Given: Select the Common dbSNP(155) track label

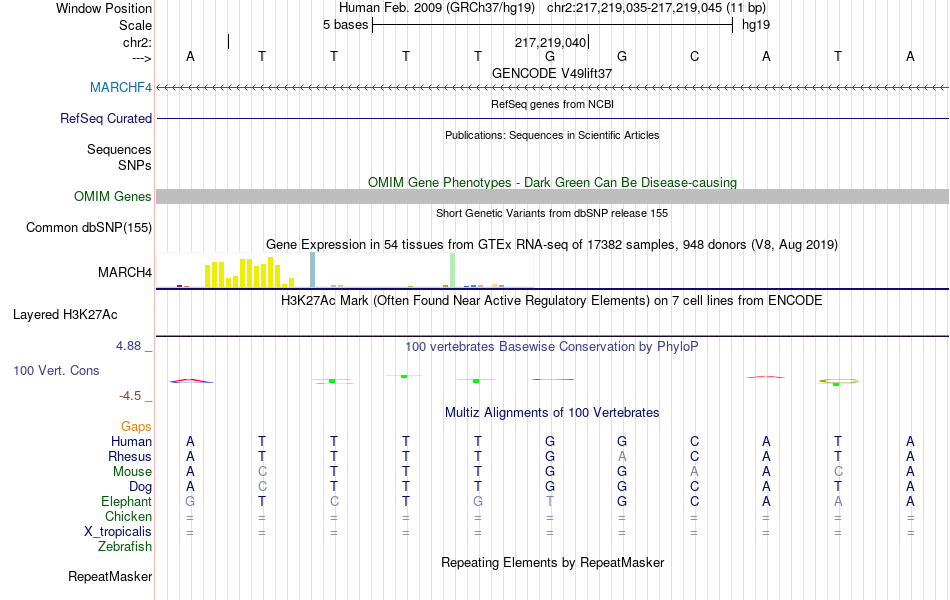Looking at the screenshot, I should (x=88, y=227).
